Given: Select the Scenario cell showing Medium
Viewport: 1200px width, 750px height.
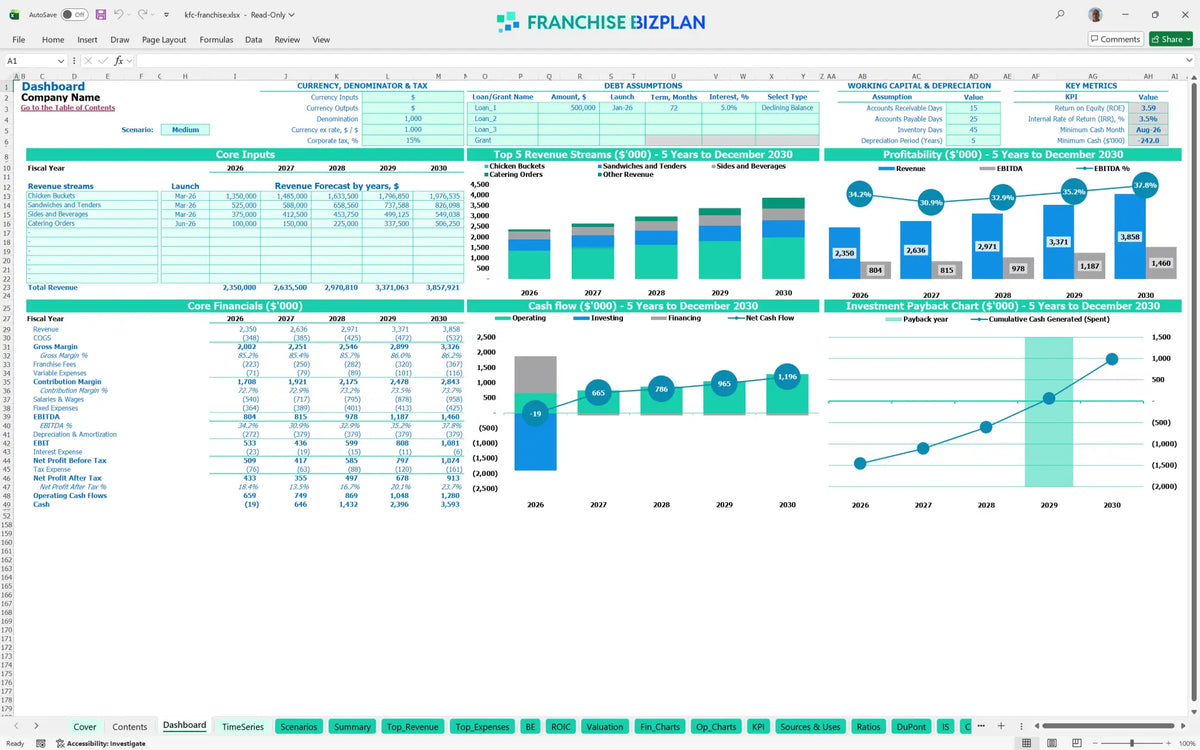Looking at the screenshot, I should [185, 129].
